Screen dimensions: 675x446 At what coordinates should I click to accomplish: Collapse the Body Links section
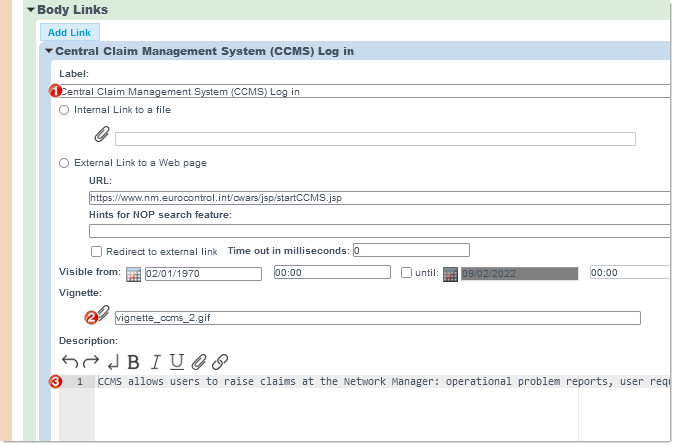pyautogui.click(x=31, y=10)
